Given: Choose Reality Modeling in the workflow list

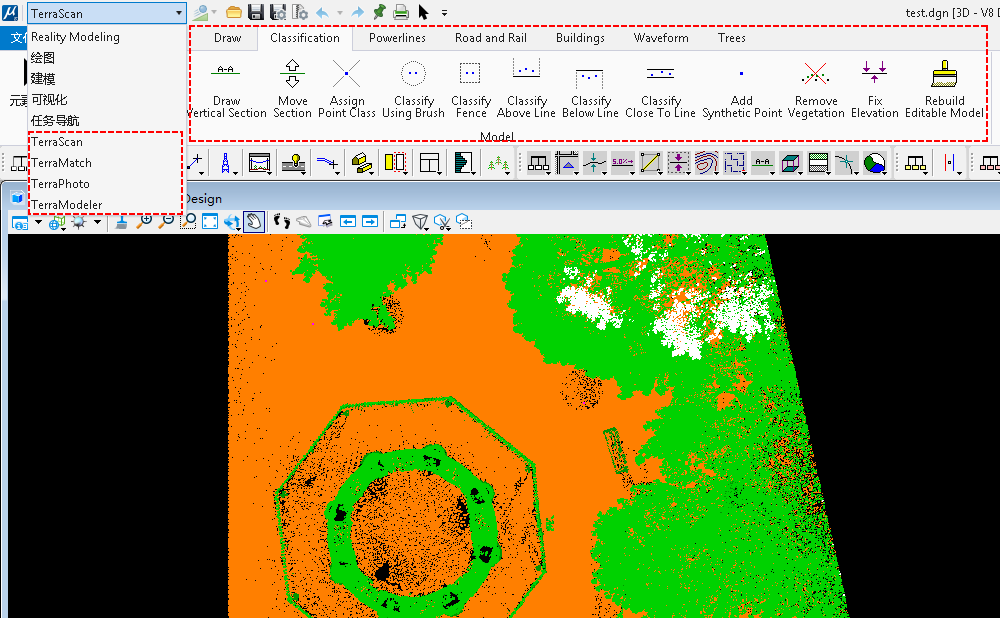Looking at the screenshot, I should point(75,37).
